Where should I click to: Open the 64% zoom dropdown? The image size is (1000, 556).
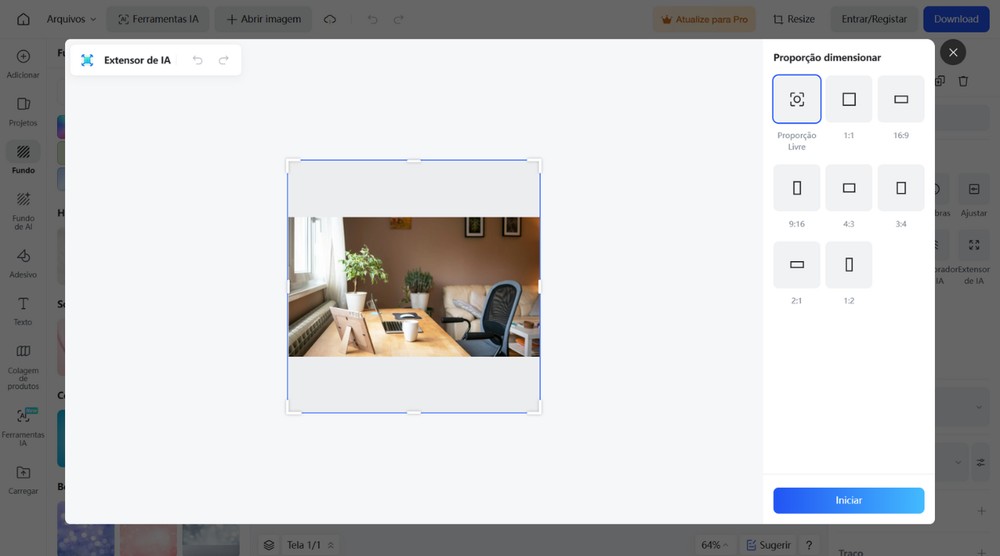tap(714, 545)
